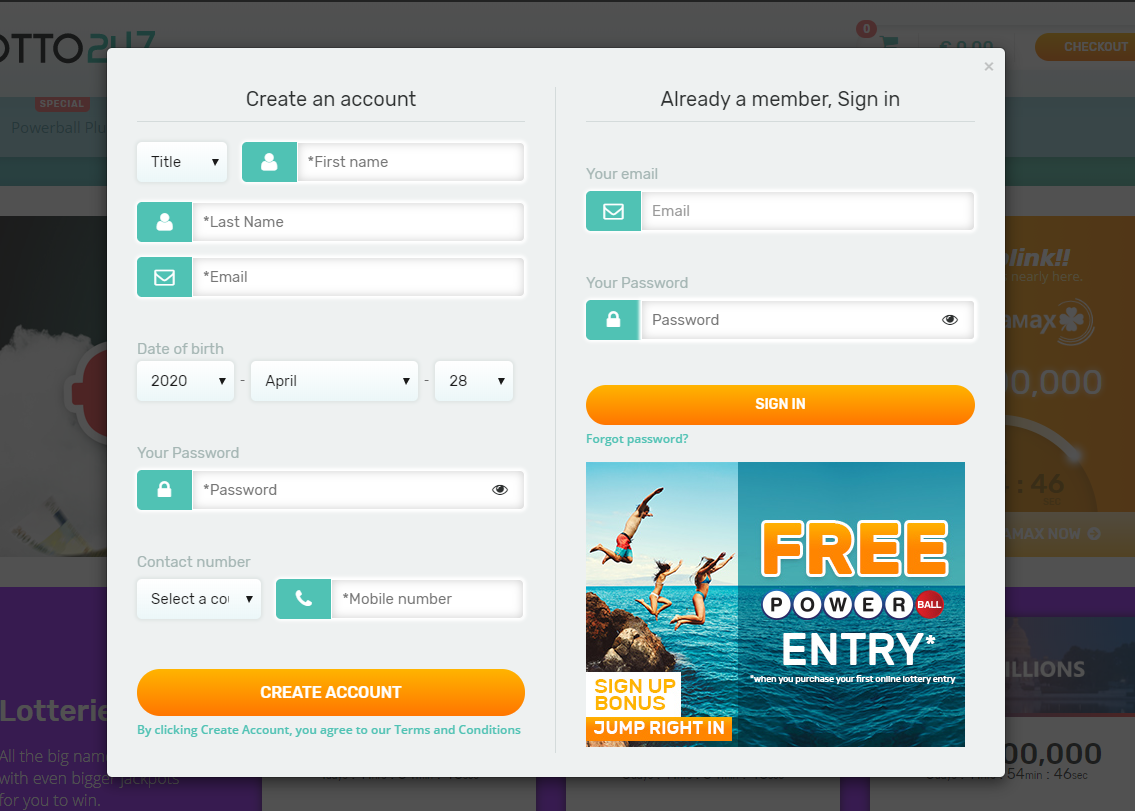This screenshot has height=811, width=1135.
Task: Click the envelope icon in the sign-in form
Action: tap(613, 211)
